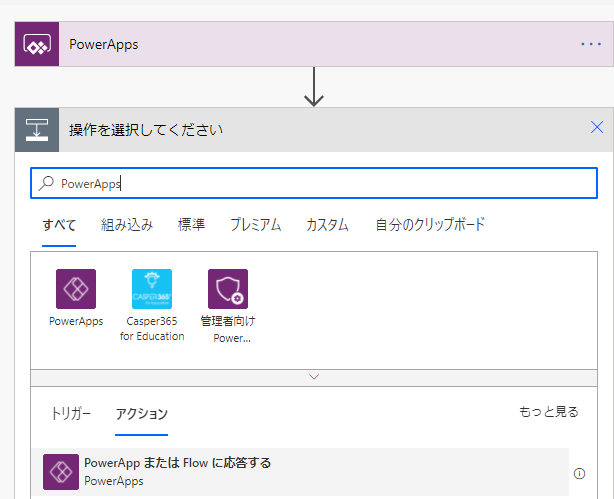The width and height of the screenshot is (614, 499).
Task: Open the 自分のクリップボード tab
Action: coord(430,225)
